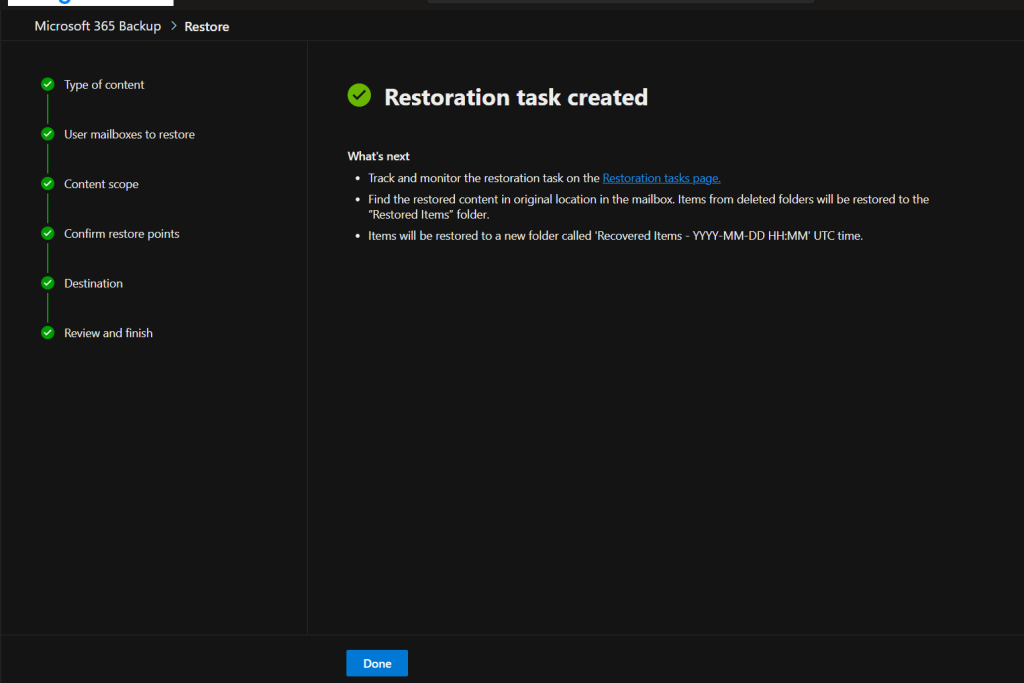Click the checkmark icon for User mailboxes to restore
Viewport: 1024px width, 683px height.
[47, 134]
